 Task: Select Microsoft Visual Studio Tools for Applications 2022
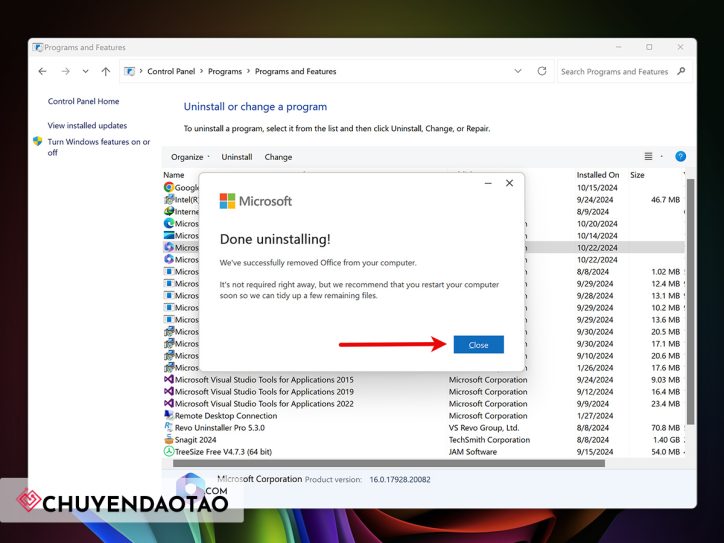[264, 404]
